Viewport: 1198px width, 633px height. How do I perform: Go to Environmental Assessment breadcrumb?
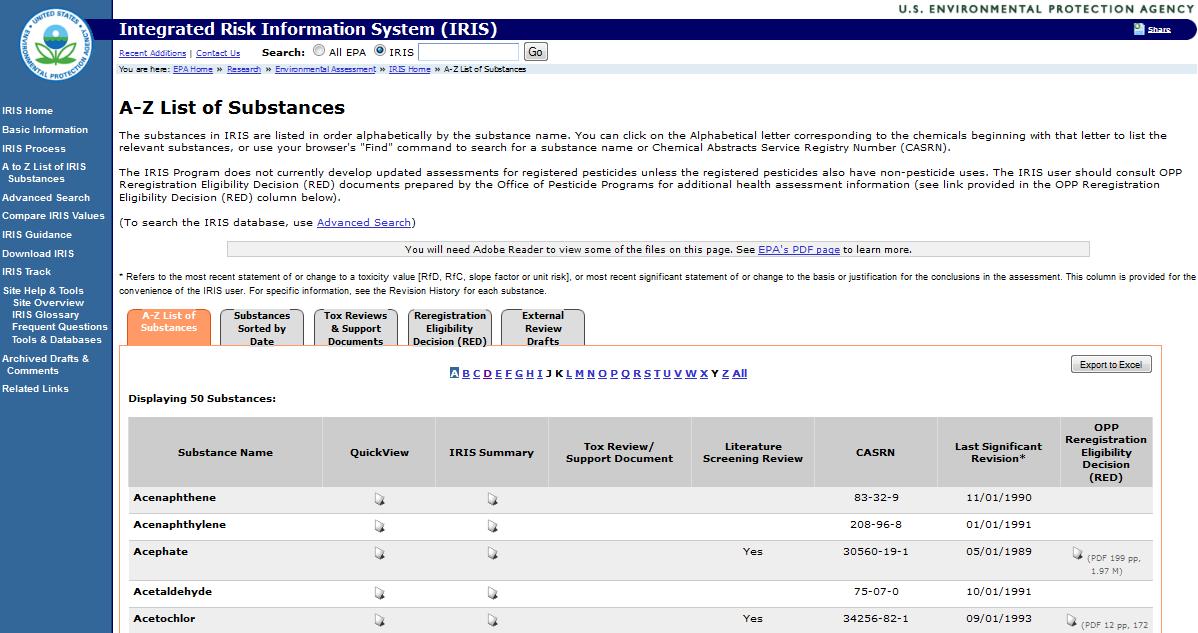click(325, 69)
